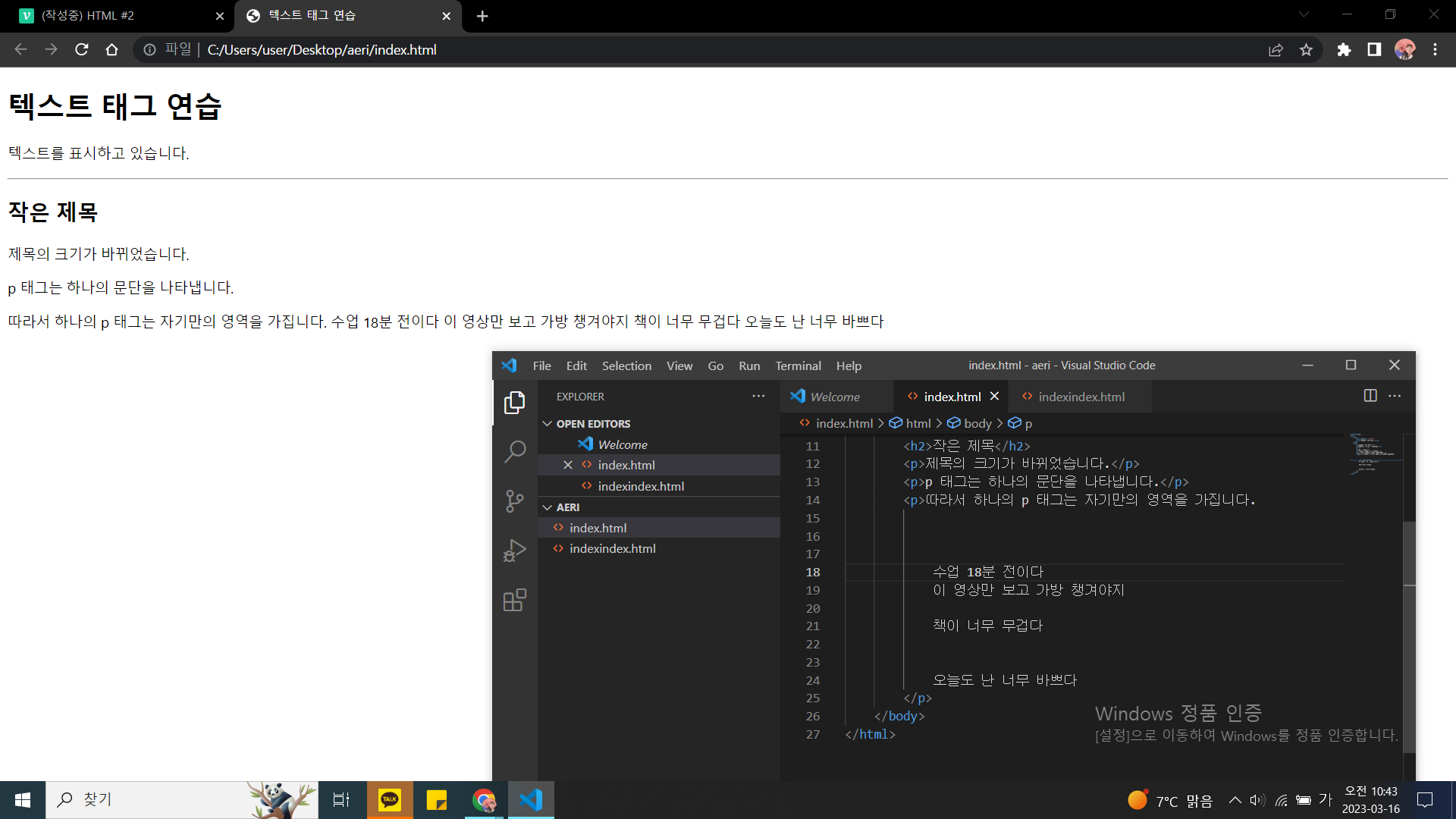Open the Source Control view
Screen dimensions: 1456x819
click(x=515, y=501)
